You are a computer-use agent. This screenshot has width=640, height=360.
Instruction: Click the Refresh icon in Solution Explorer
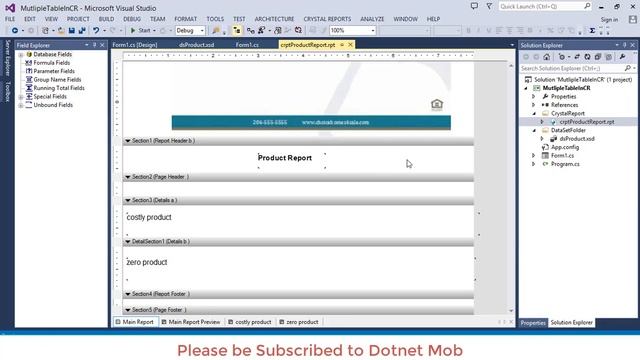[x=587, y=57]
